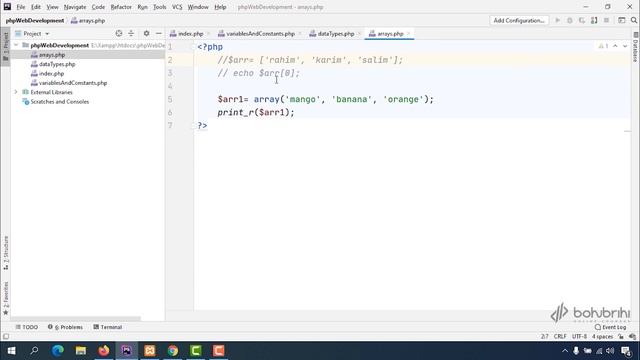This screenshot has width=640, height=360.
Task: Open the File menu
Action: (21, 7)
